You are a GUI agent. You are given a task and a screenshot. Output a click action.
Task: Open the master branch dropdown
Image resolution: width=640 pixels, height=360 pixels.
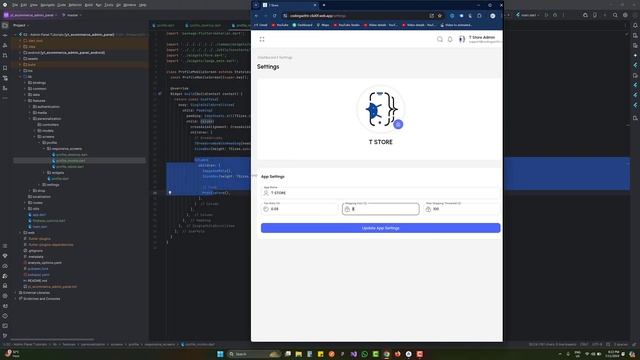pyautogui.click(x=72, y=15)
